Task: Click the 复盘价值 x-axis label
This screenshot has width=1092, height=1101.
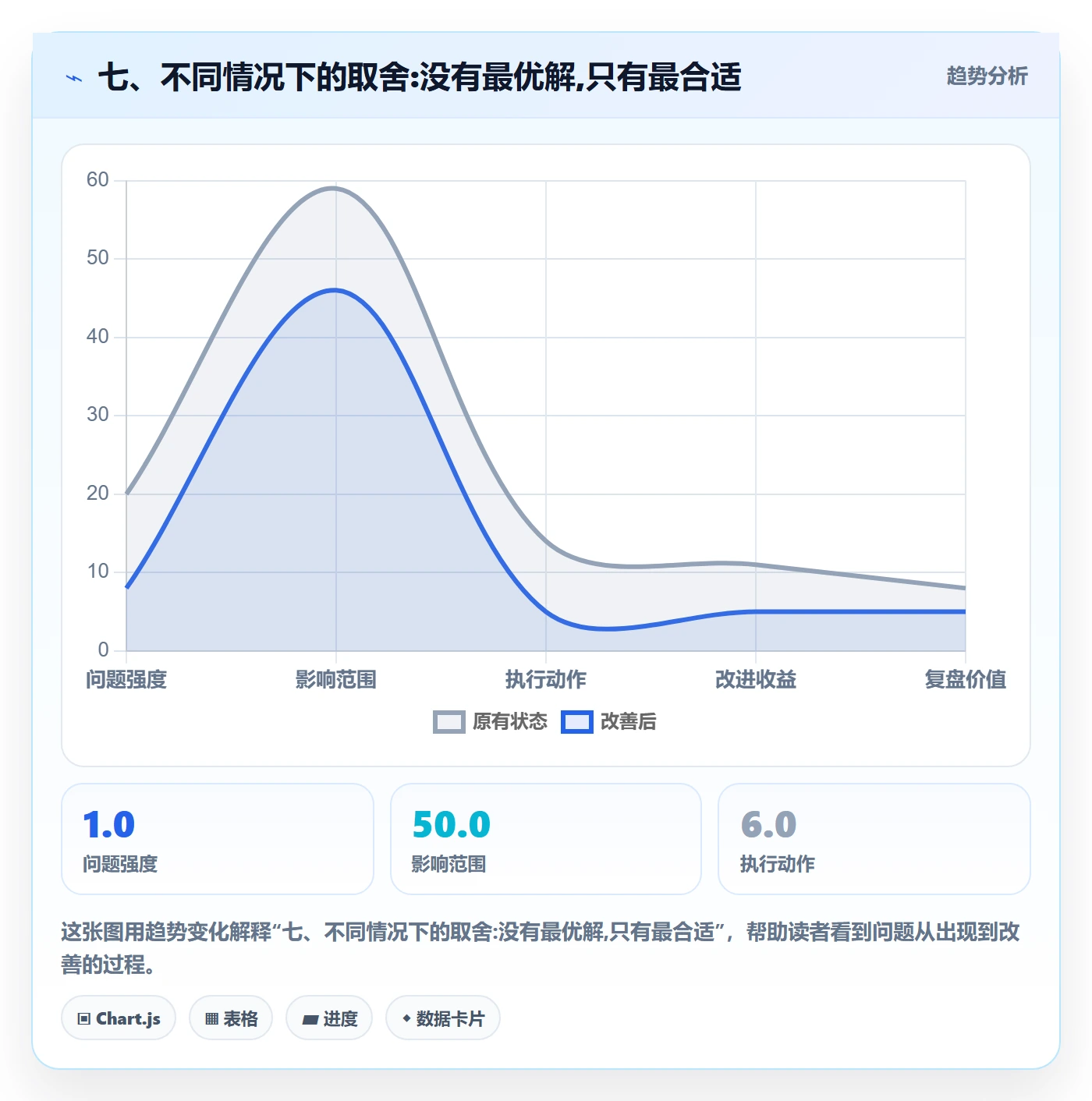Action: point(966,680)
